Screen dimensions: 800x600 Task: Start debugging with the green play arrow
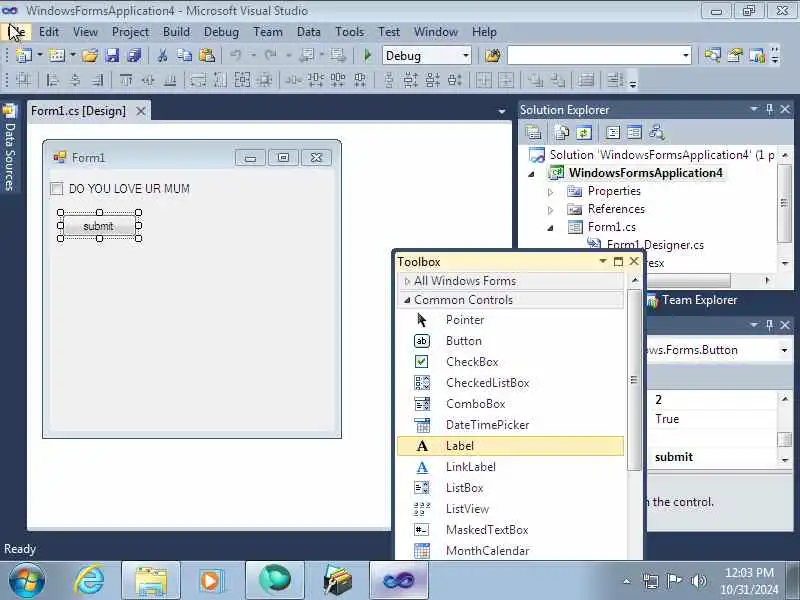coord(367,55)
